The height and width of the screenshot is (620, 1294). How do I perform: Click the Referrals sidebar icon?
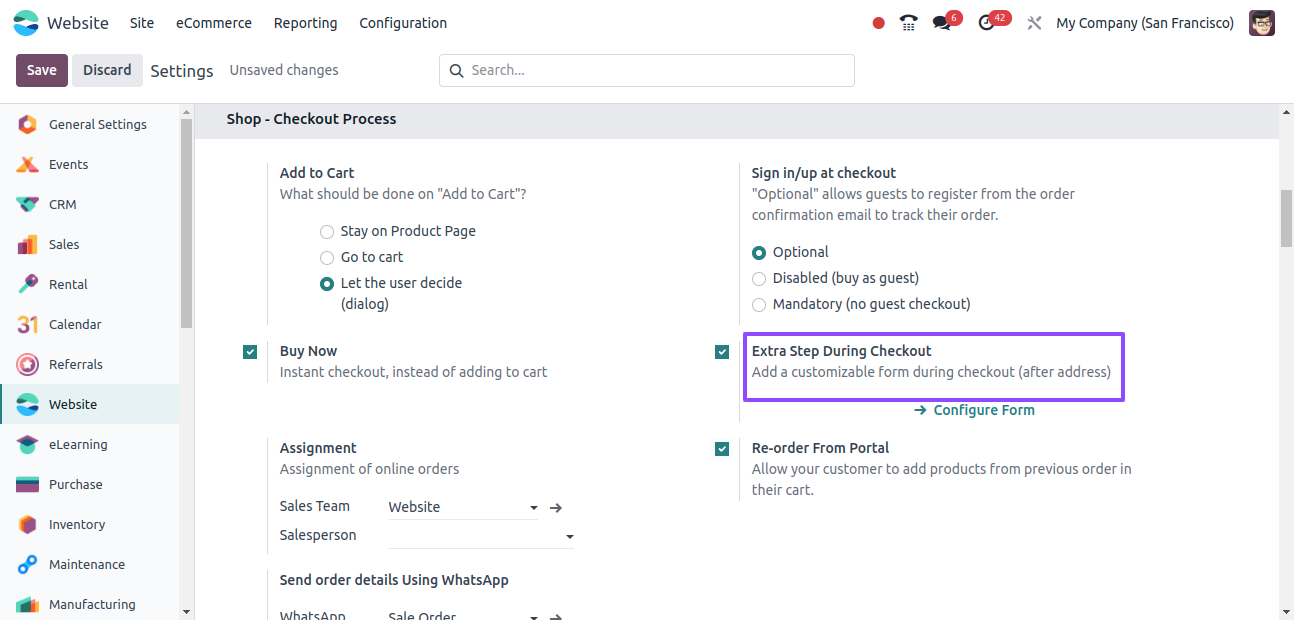pyautogui.click(x=28, y=364)
